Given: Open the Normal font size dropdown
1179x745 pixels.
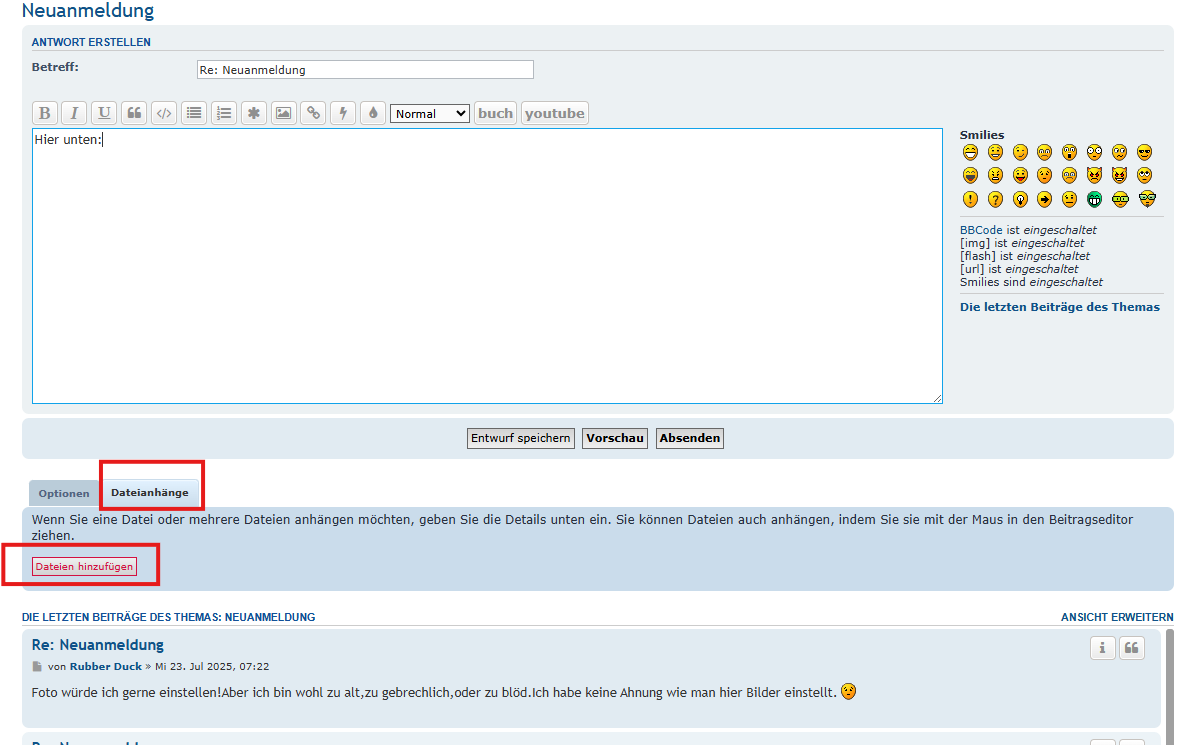Looking at the screenshot, I should [429, 114].
